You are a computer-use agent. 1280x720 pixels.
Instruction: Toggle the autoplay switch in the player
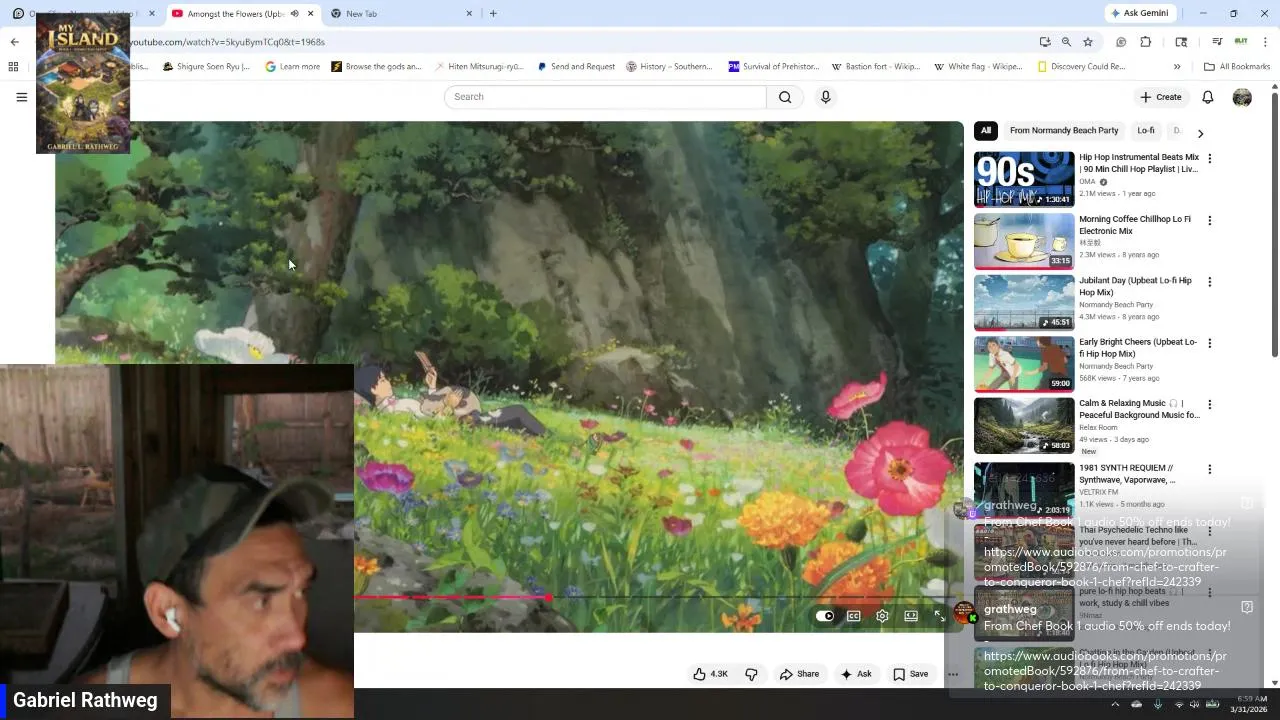coord(825,616)
